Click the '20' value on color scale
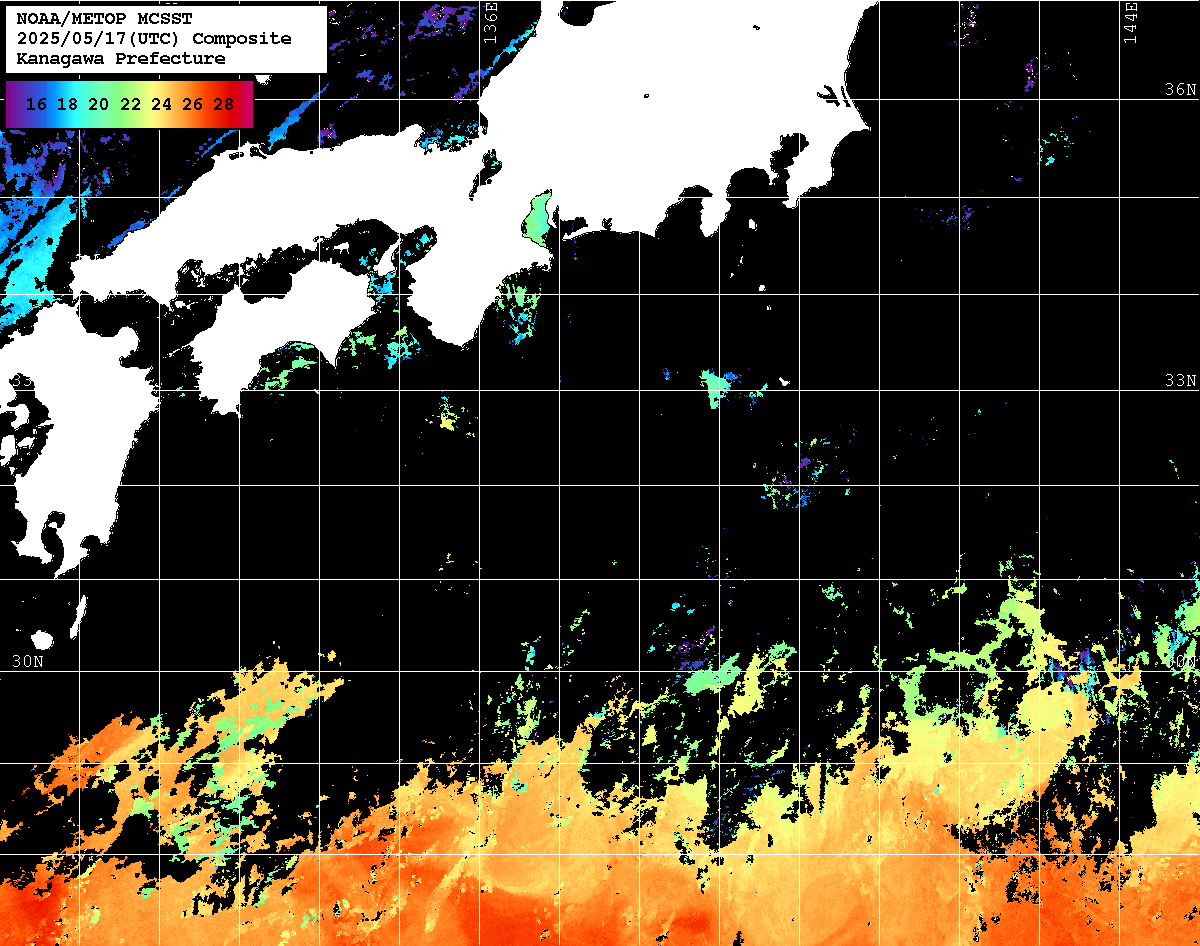Viewport: 1200px width, 946px height. (99, 104)
